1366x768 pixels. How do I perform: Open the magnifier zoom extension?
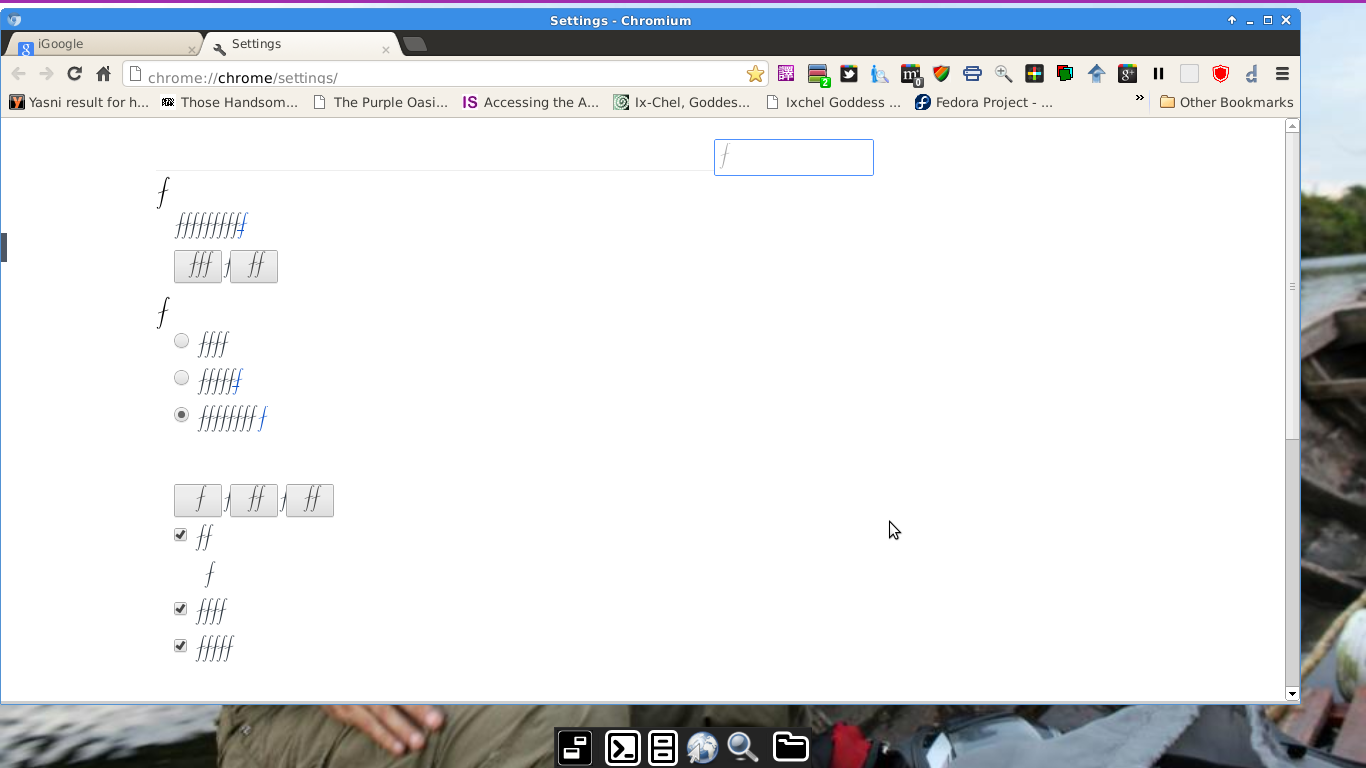click(1003, 74)
